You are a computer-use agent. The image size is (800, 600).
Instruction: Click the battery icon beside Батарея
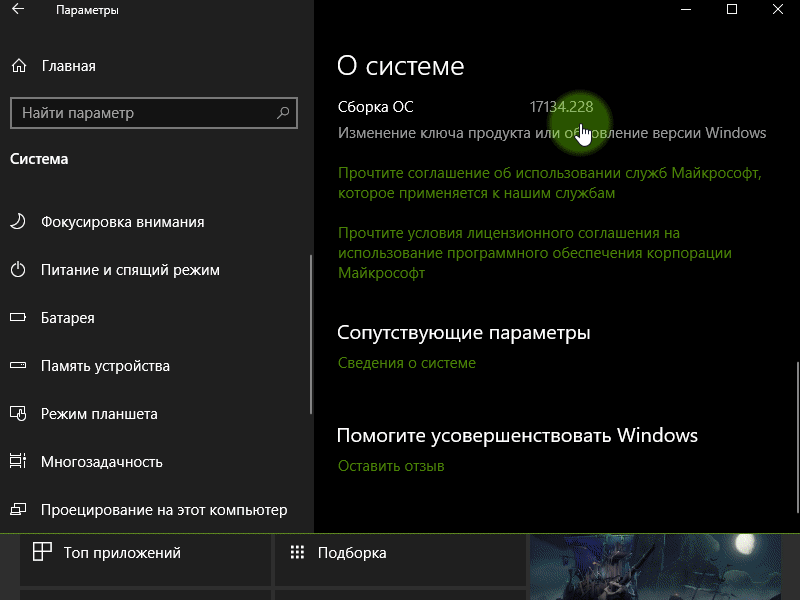tap(18, 317)
